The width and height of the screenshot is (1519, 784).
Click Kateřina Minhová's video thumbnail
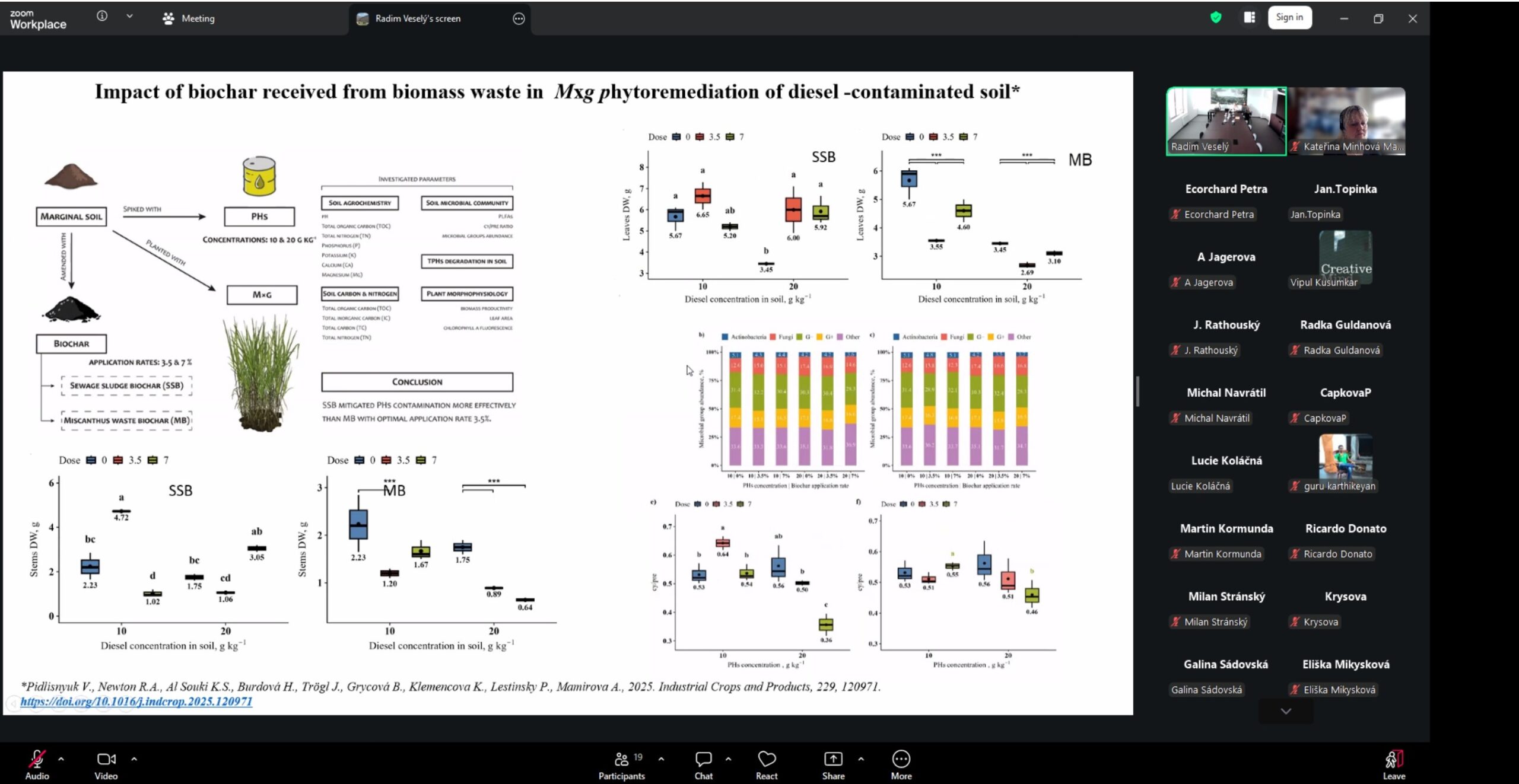[1347, 121]
